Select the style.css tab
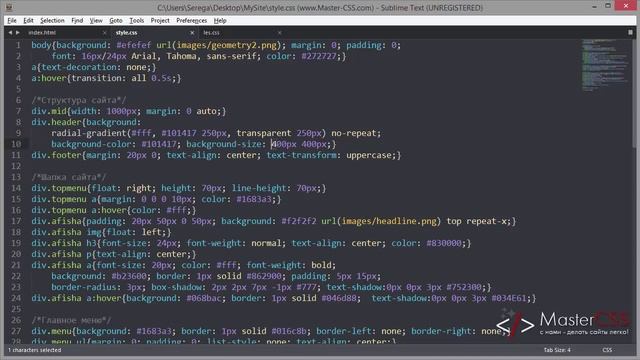This screenshot has width=640, height=360. point(127,33)
